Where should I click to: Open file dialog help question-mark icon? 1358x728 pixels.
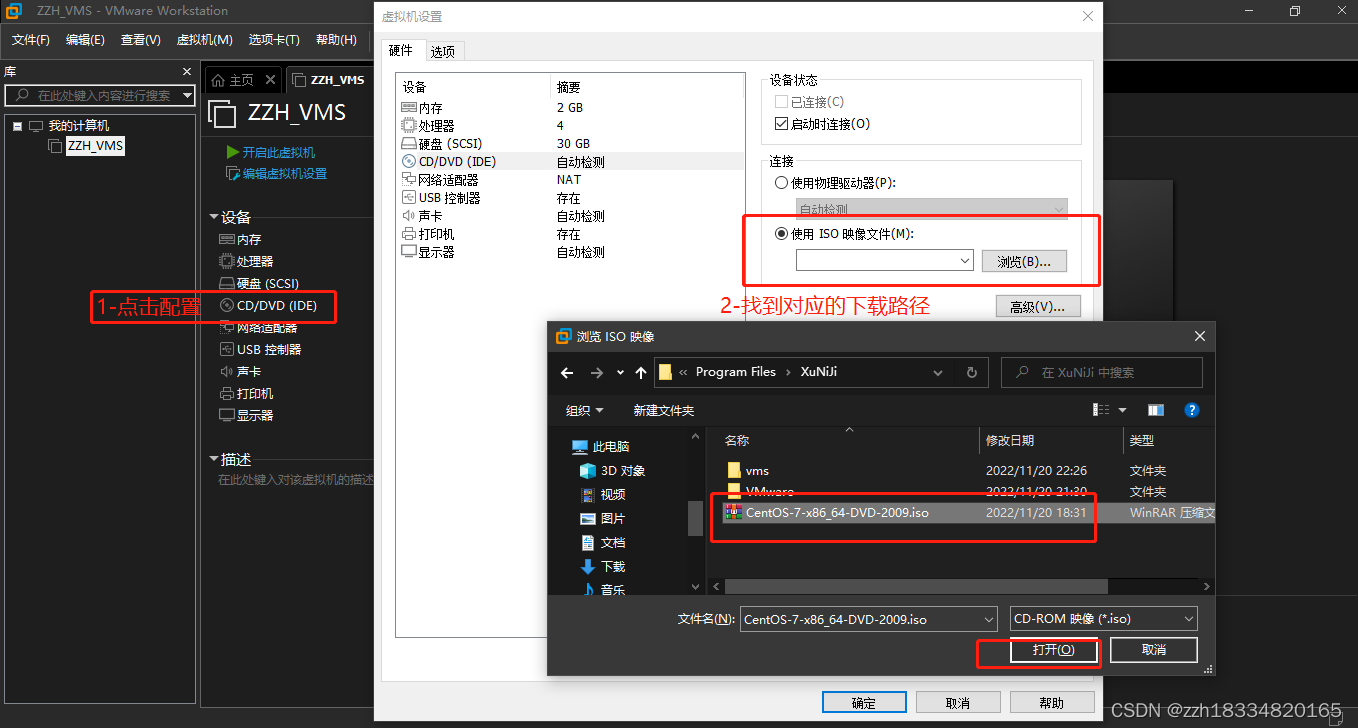coord(1191,410)
